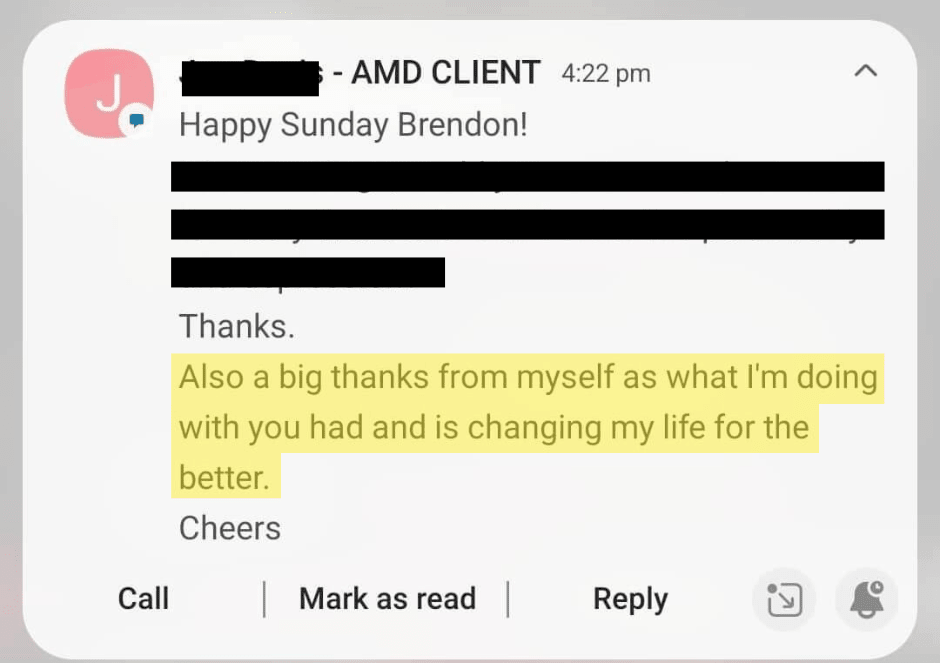Tap the Cheers sign-off line
The height and width of the screenshot is (663, 940).
pyautogui.click(x=230, y=528)
